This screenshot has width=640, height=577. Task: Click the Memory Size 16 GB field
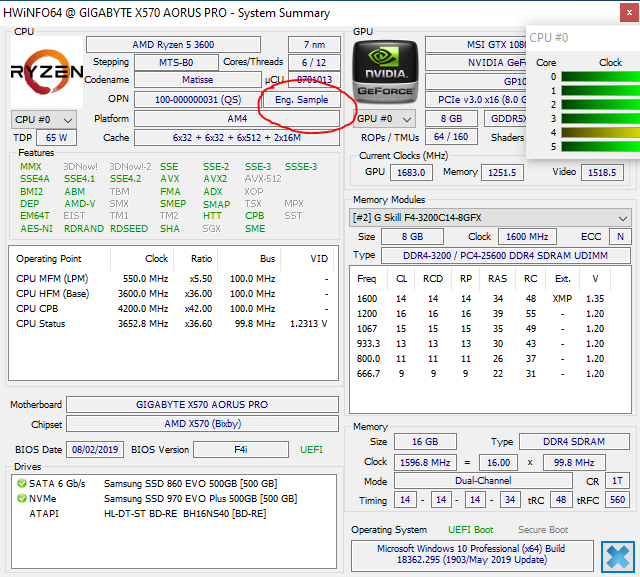coord(425,442)
